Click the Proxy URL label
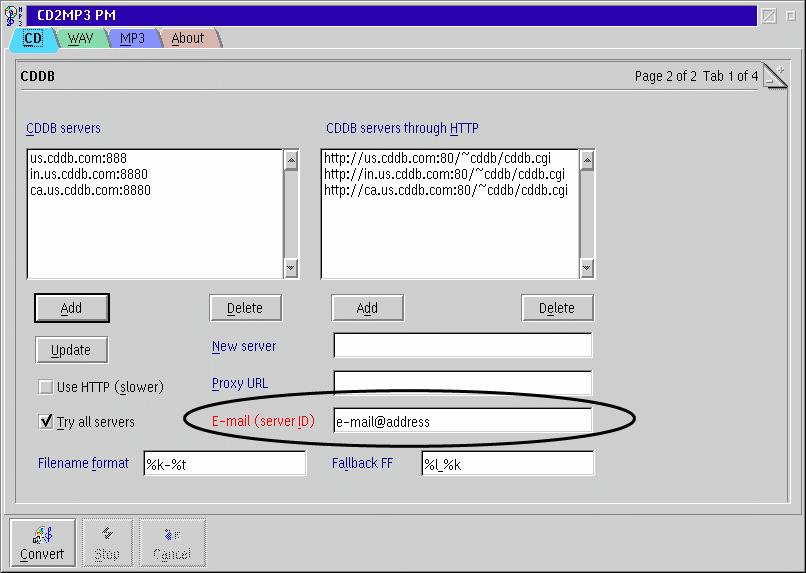Viewport: 806px width, 573px height. 240,383
